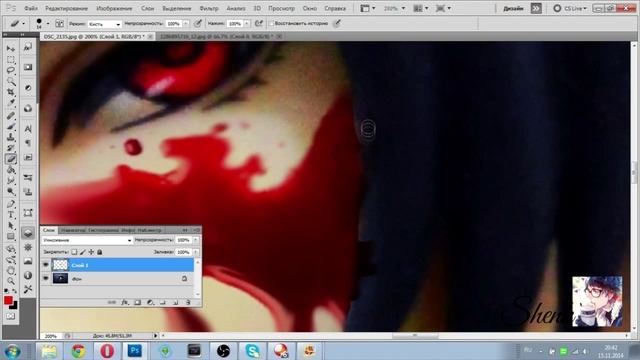Add a layer mask via panel icon

tap(138, 302)
